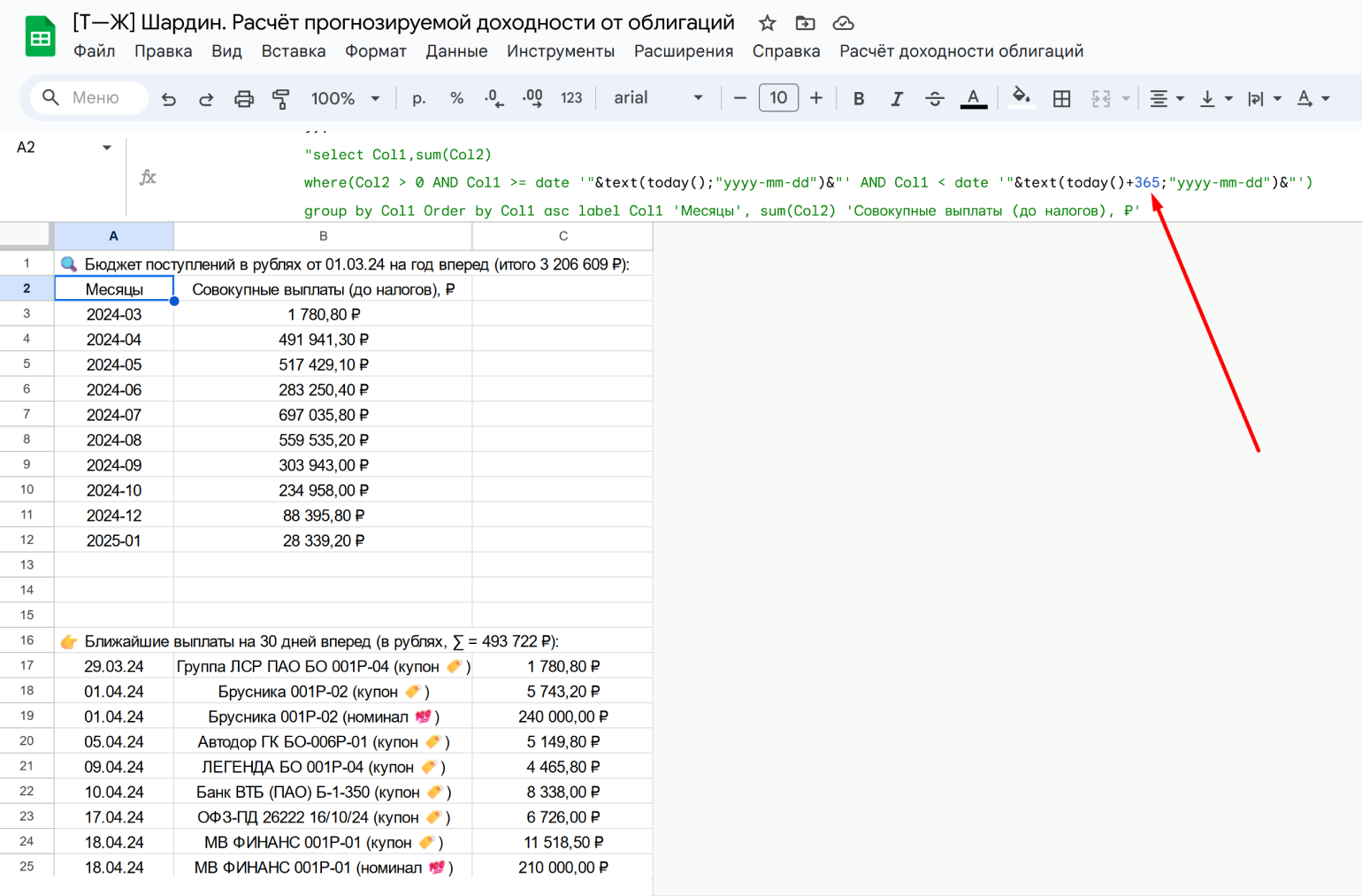The height and width of the screenshot is (896, 1362).
Task: Open fill color picker
Action: pos(1021,98)
